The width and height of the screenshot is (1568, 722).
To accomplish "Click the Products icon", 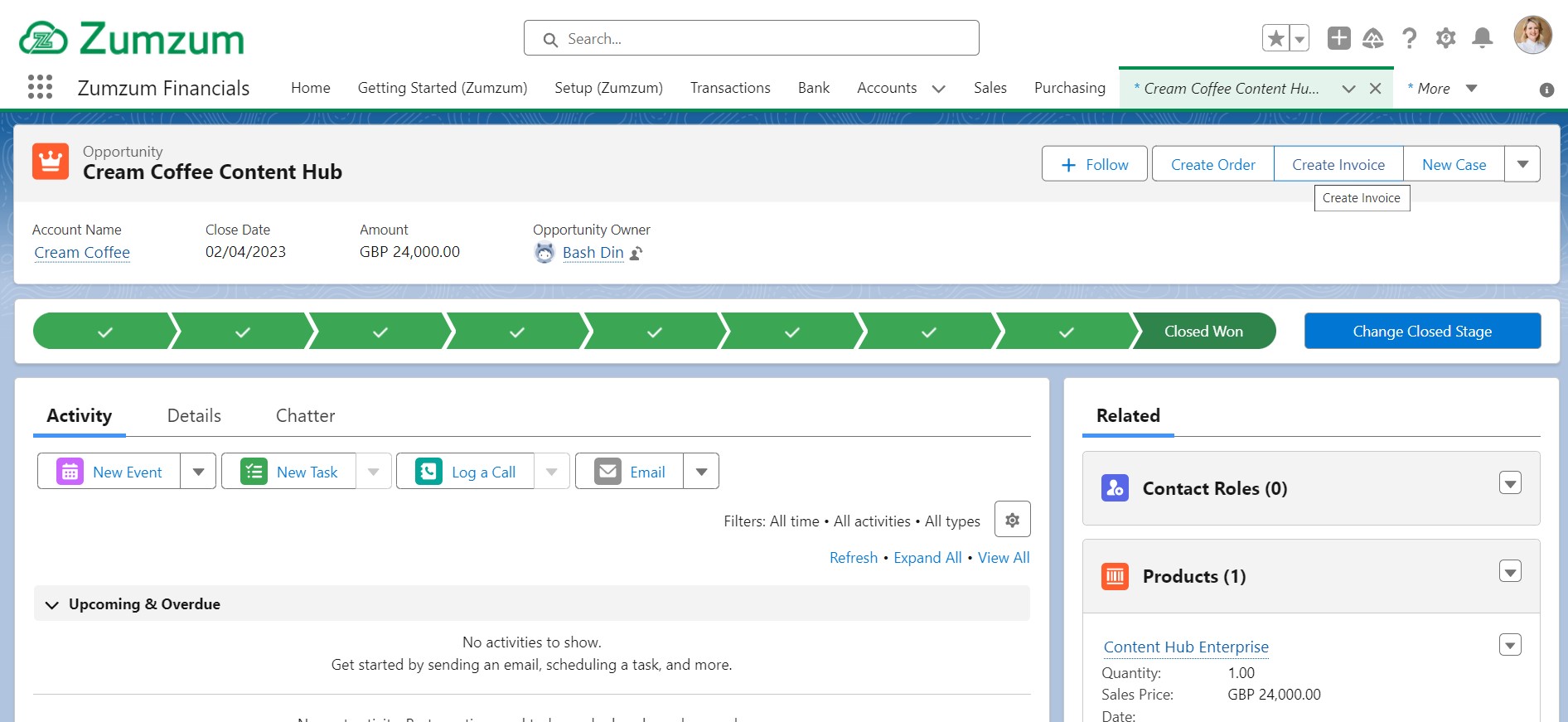I will click(1115, 575).
